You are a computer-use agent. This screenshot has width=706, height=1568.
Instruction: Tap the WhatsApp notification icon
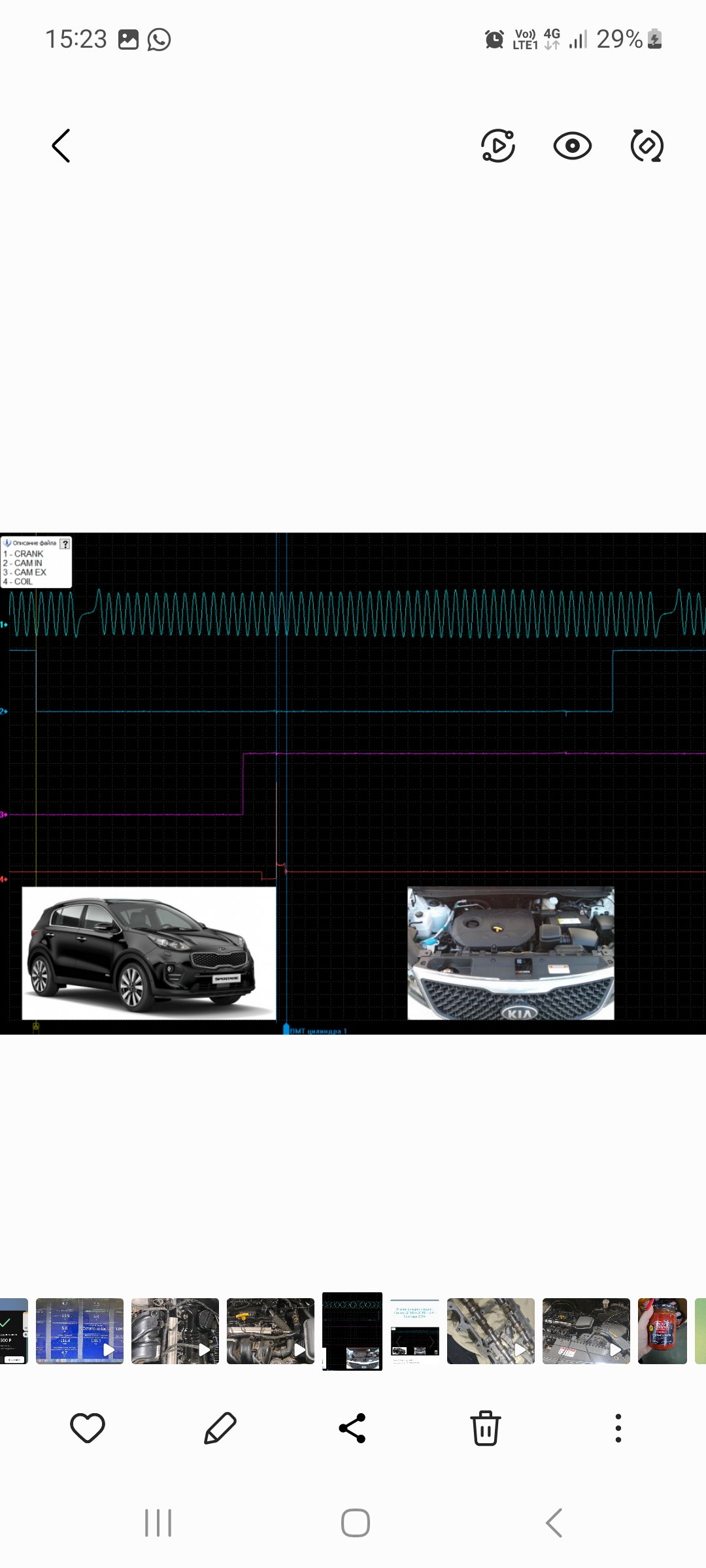[159, 39]
